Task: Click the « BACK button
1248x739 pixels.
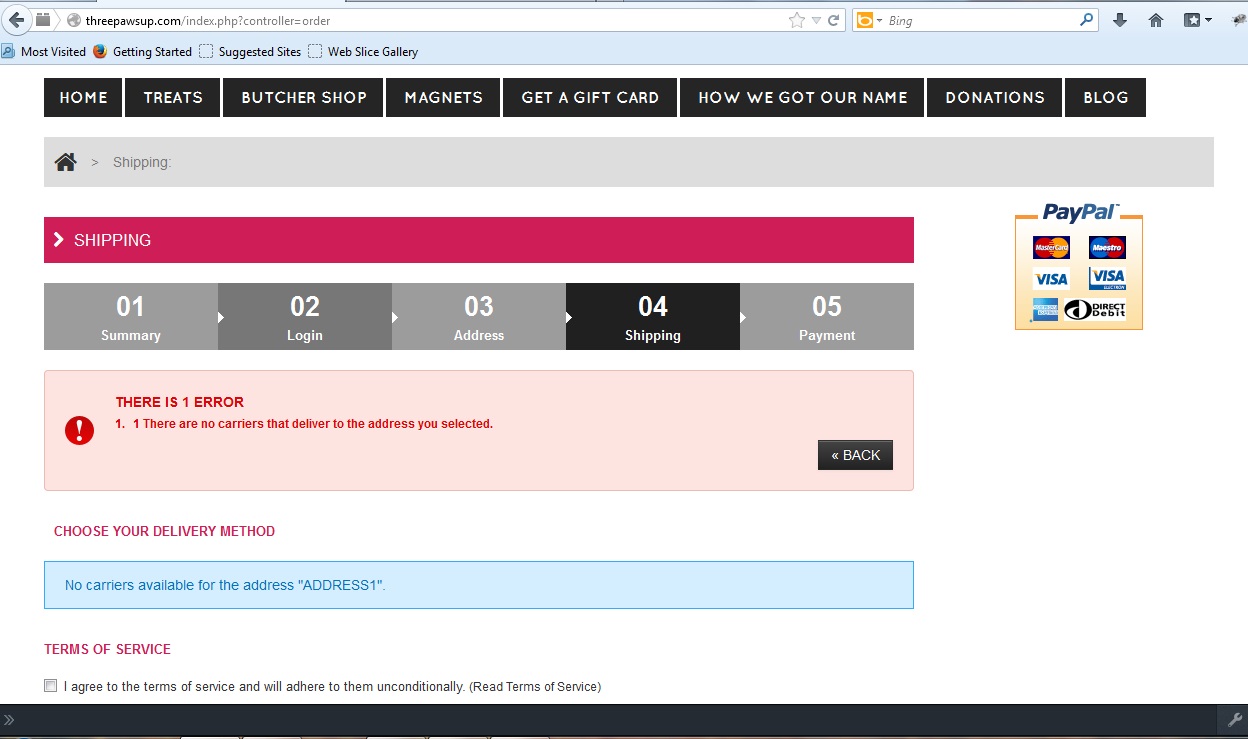Action: (855, 455)
